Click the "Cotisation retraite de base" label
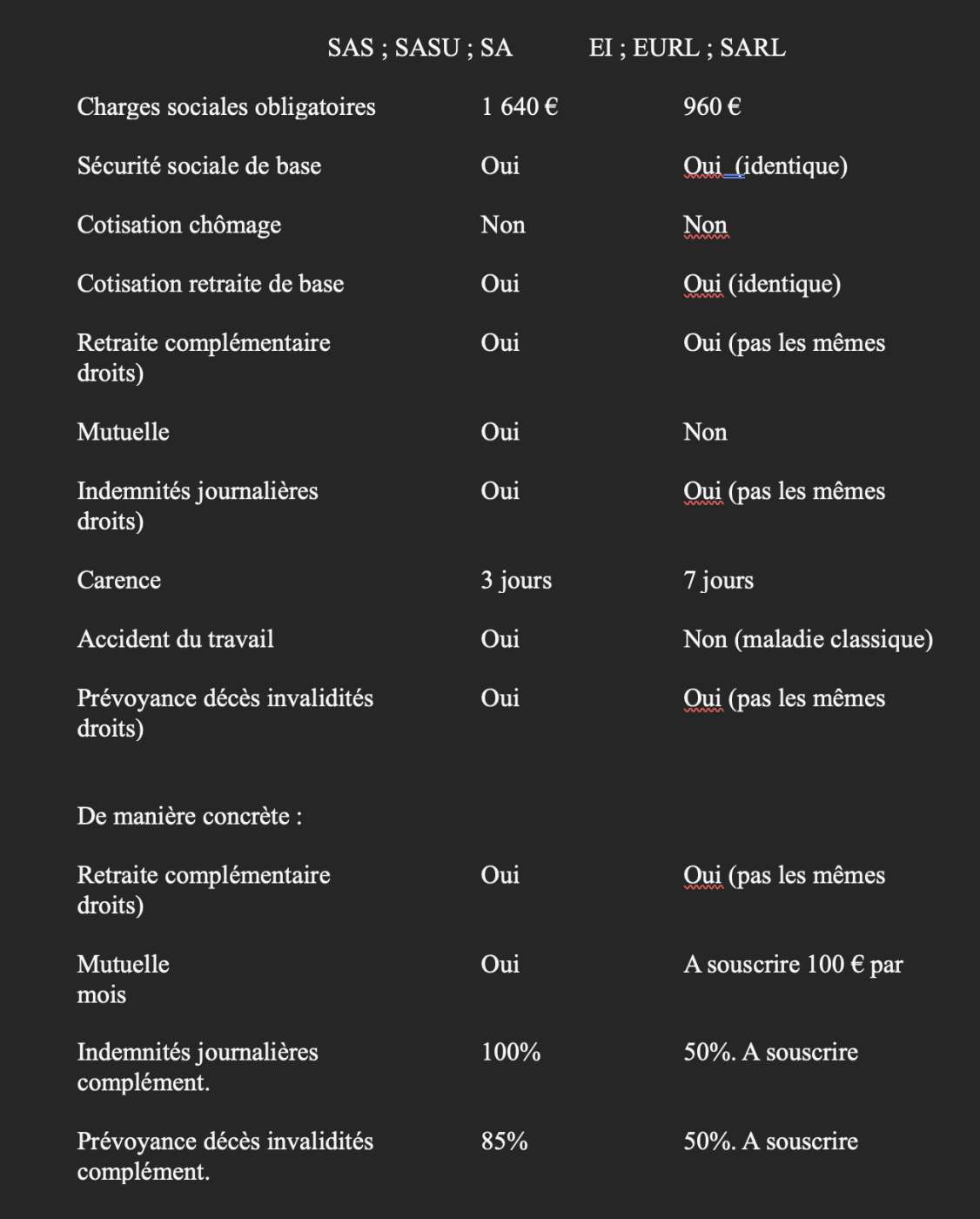The width and height of the screenshot is (980, 1219). coord(211,285)
